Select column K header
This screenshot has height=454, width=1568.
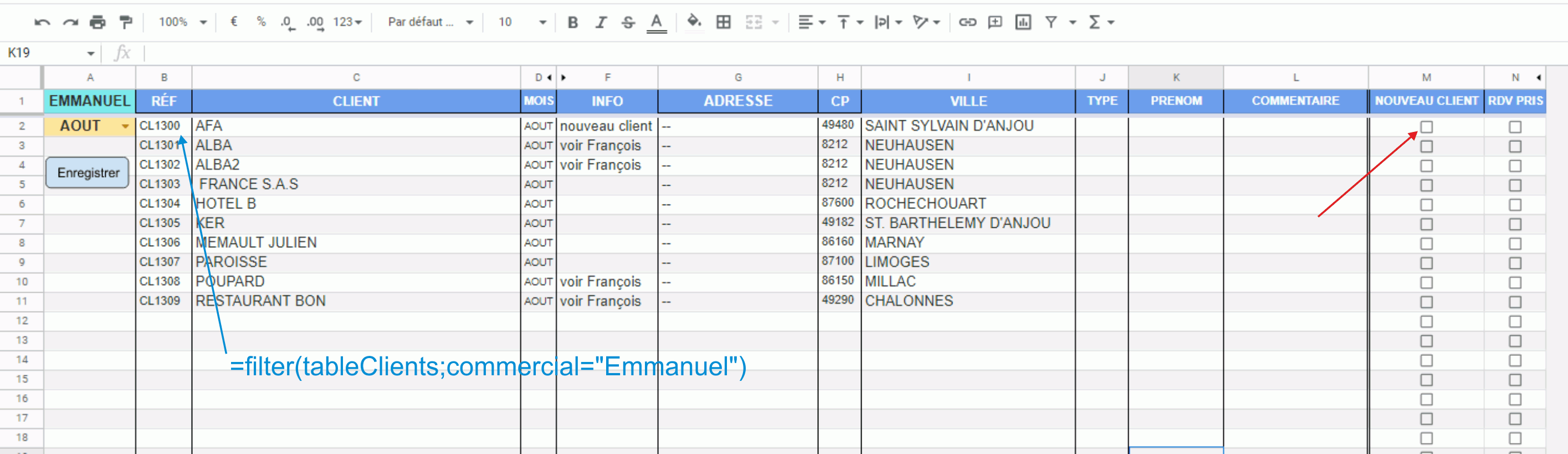tap(1175, 78)
